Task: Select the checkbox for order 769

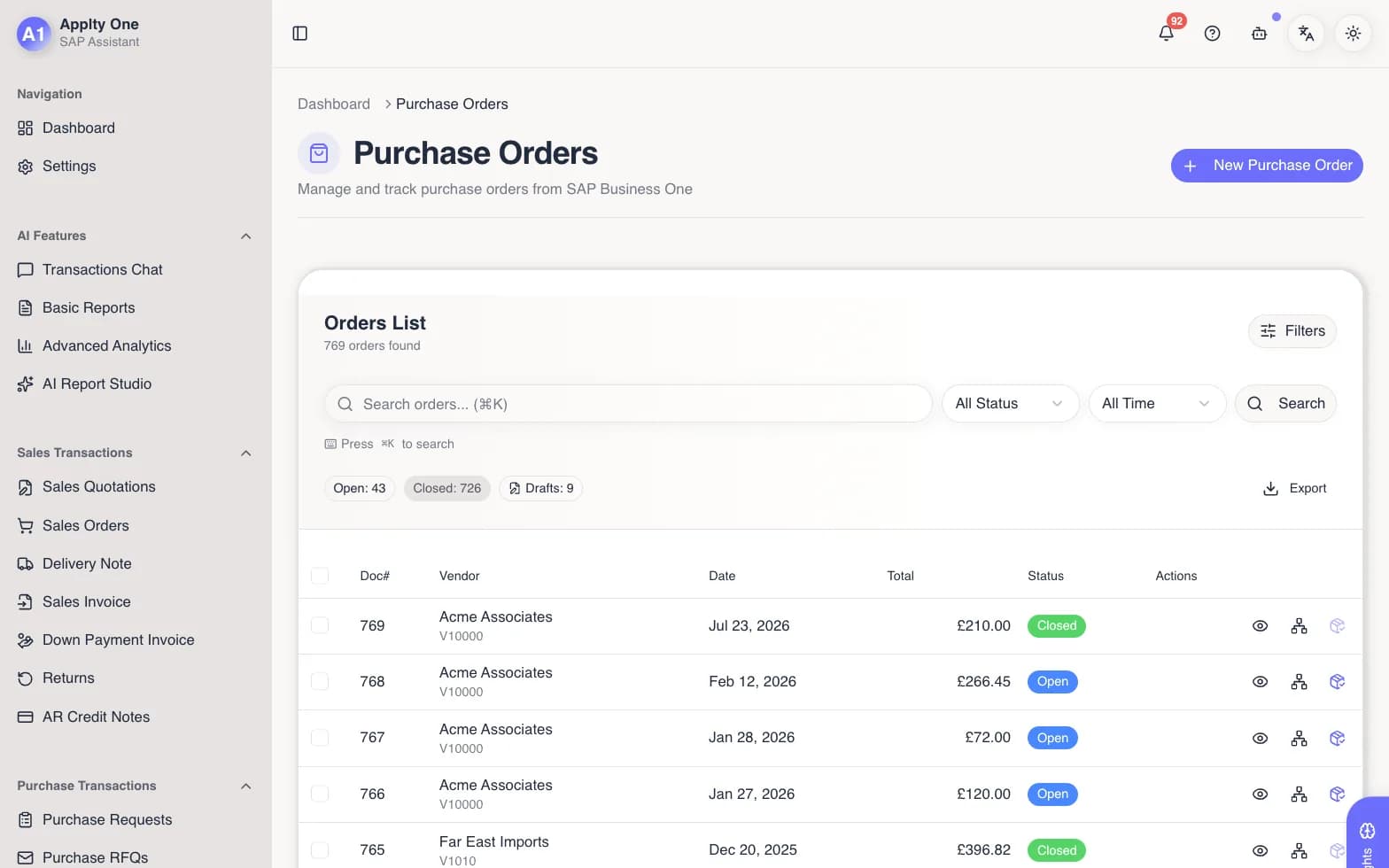Action: point(320,625)
